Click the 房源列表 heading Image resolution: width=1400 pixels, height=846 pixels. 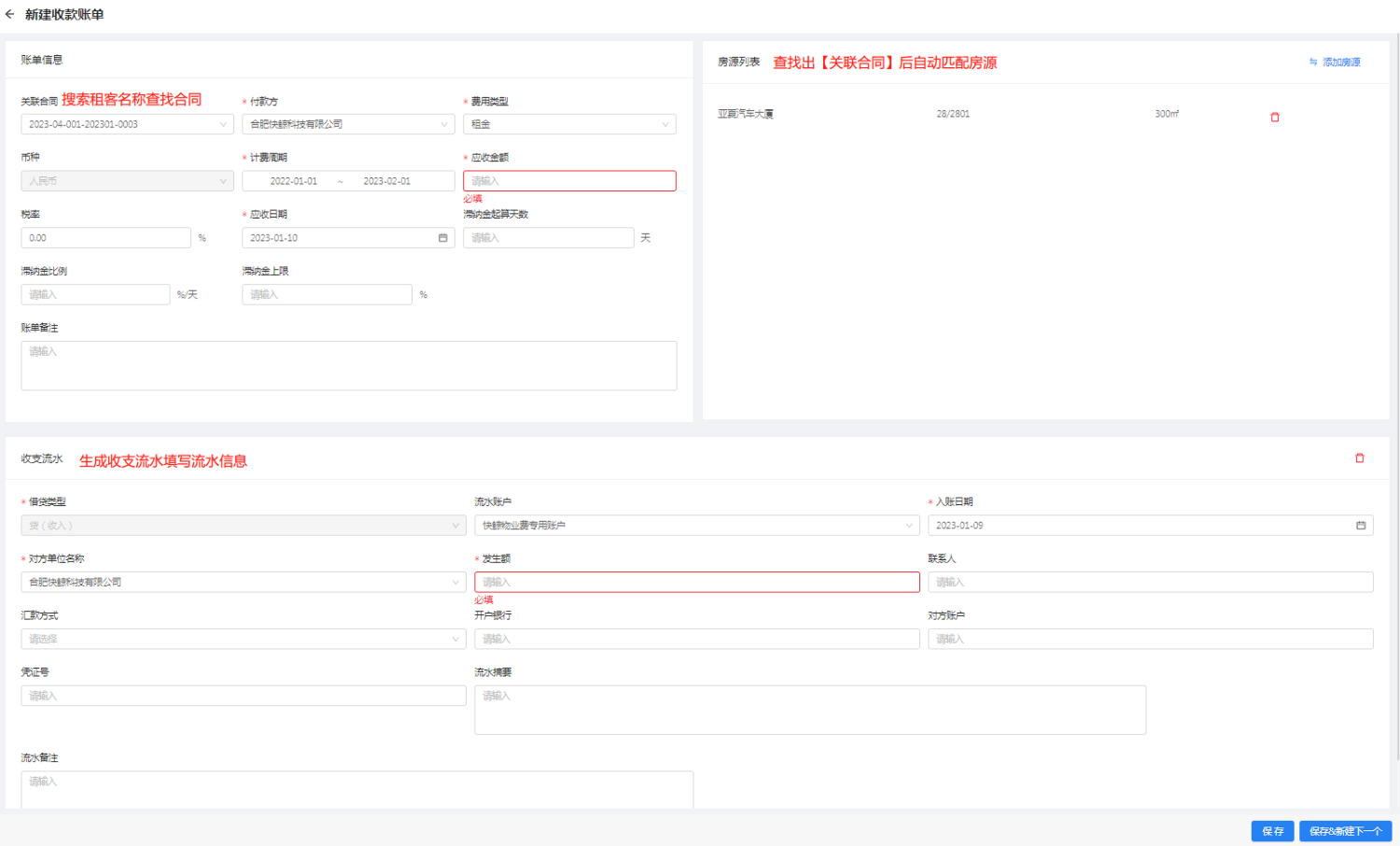738,62
